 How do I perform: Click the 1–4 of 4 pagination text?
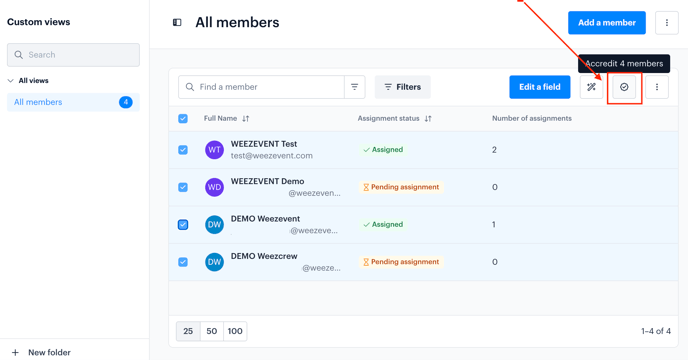pyautogui.click(x=656, y=331)
